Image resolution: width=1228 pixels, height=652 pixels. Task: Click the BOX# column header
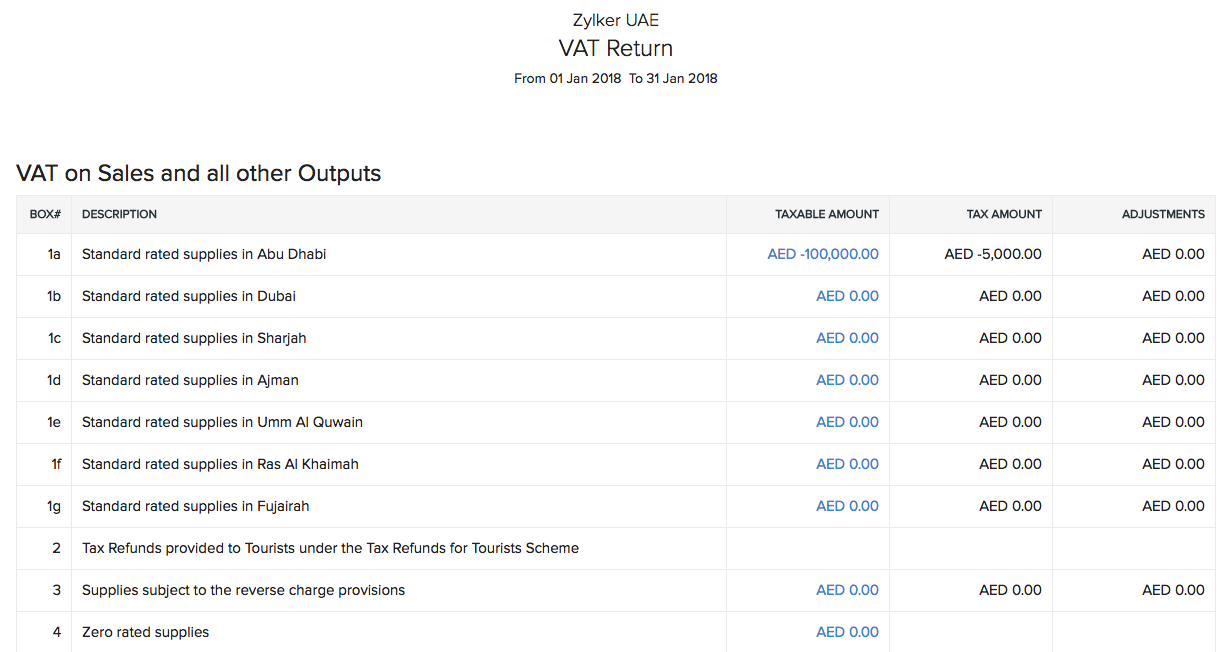[45, 214]
